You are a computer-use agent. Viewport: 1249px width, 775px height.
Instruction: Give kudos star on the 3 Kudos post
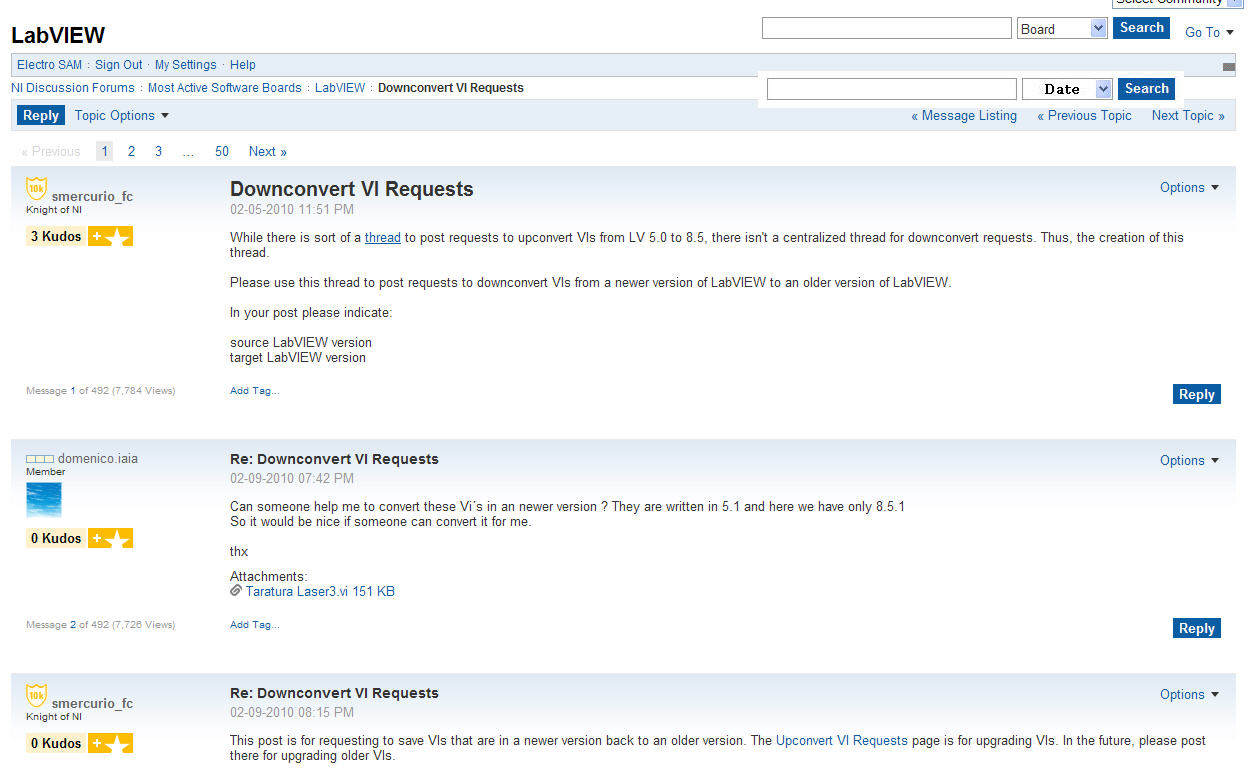[110, 236]
